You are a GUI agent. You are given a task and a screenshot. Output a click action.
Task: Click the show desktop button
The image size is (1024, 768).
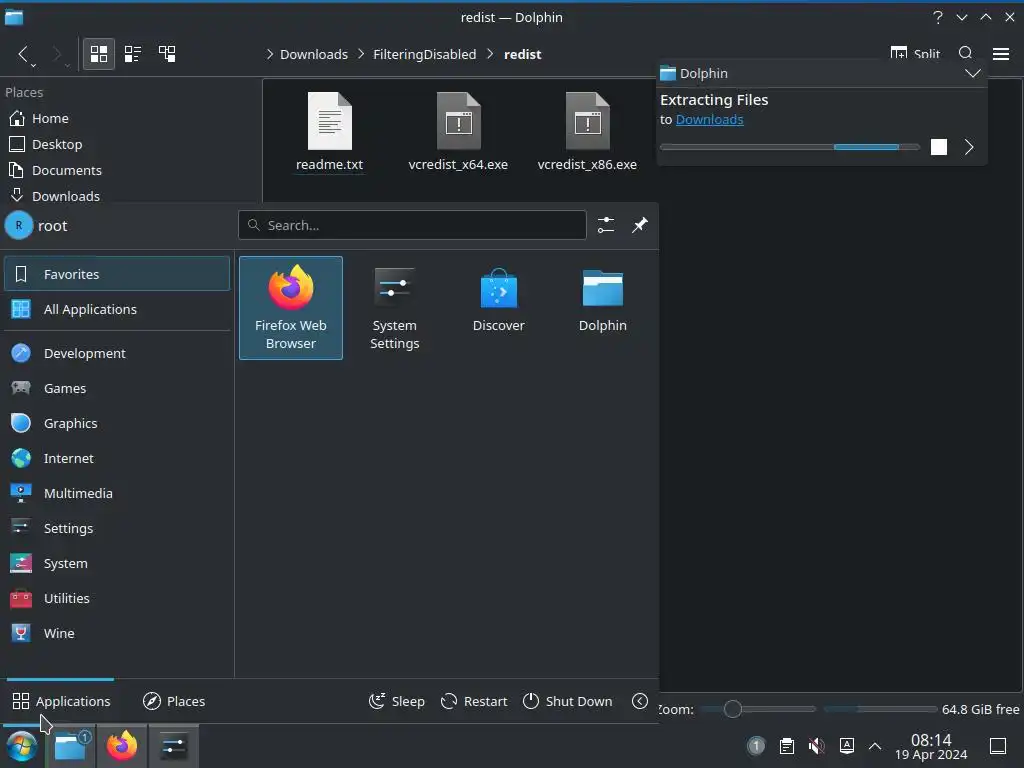[x=998, y=746]
